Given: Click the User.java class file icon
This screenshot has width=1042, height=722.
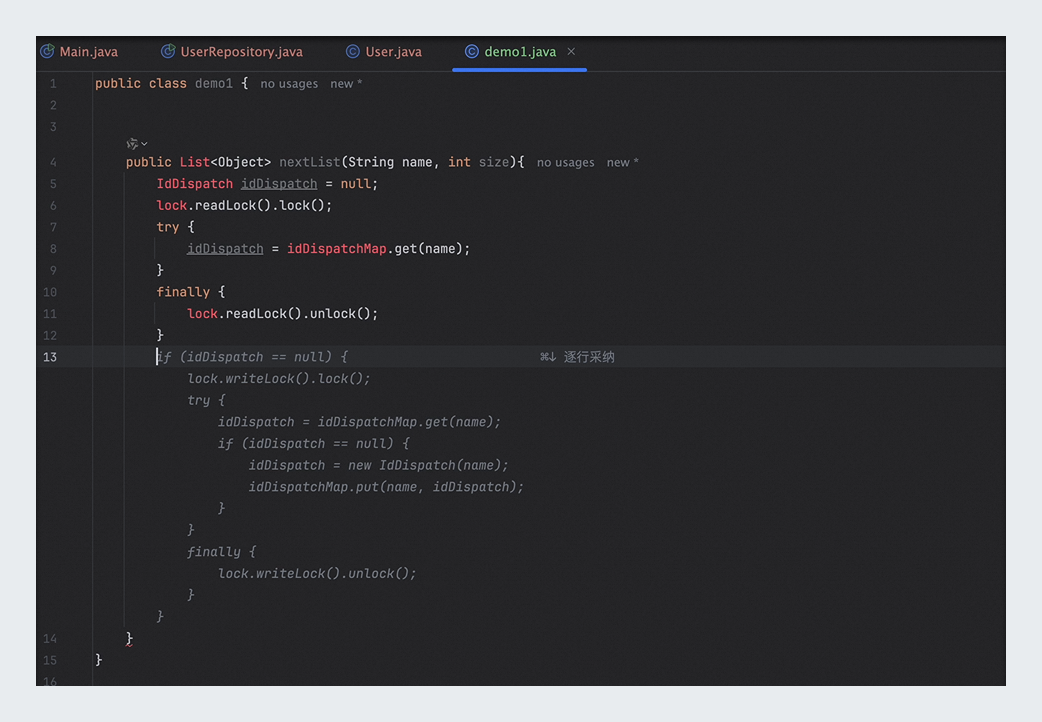Looking at the screenshot, I should [353, 51].
